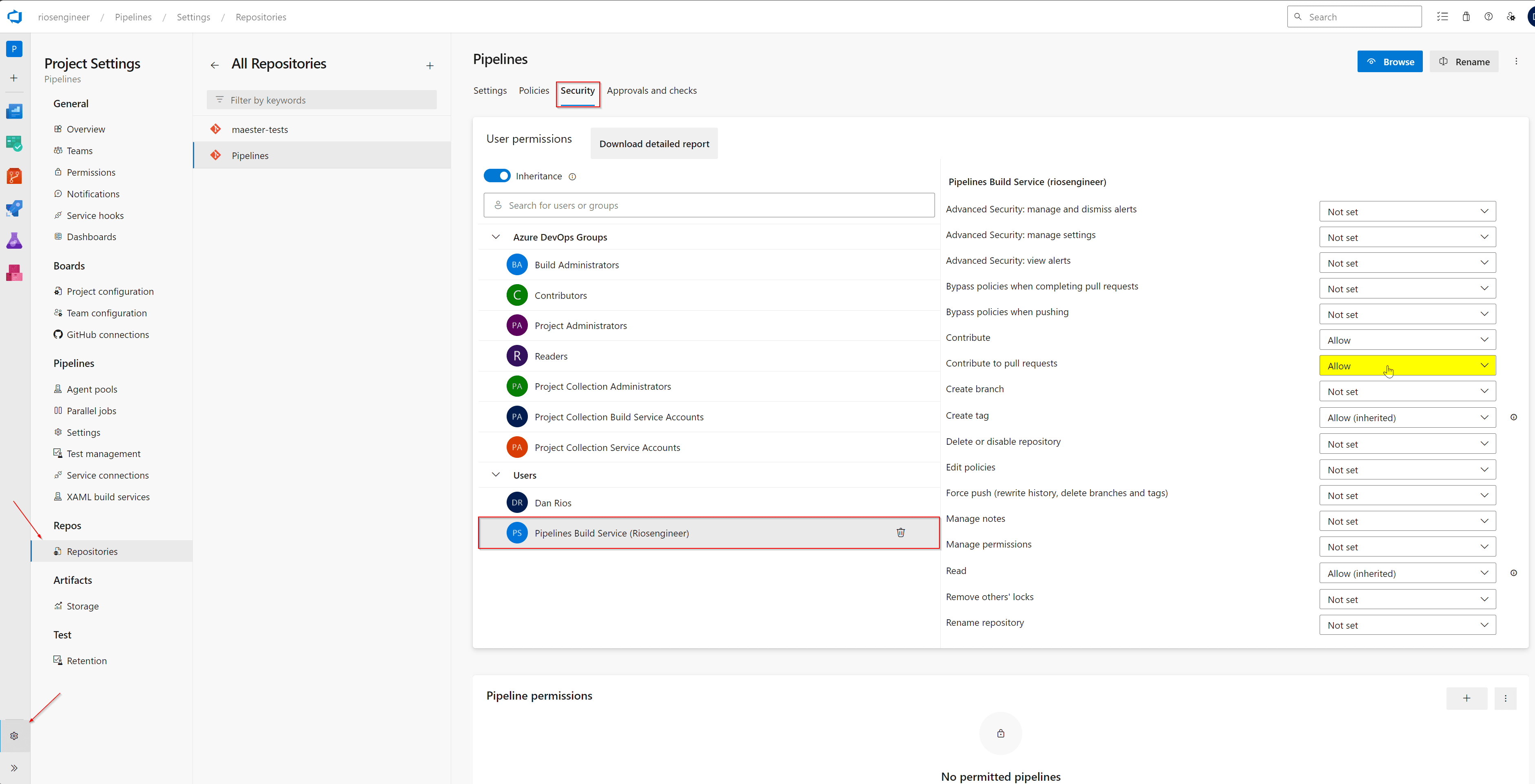The width and height of the screenshot is (1535, 784).
Task: Toggle the Inheritance switch off
Action: (497, 176)
